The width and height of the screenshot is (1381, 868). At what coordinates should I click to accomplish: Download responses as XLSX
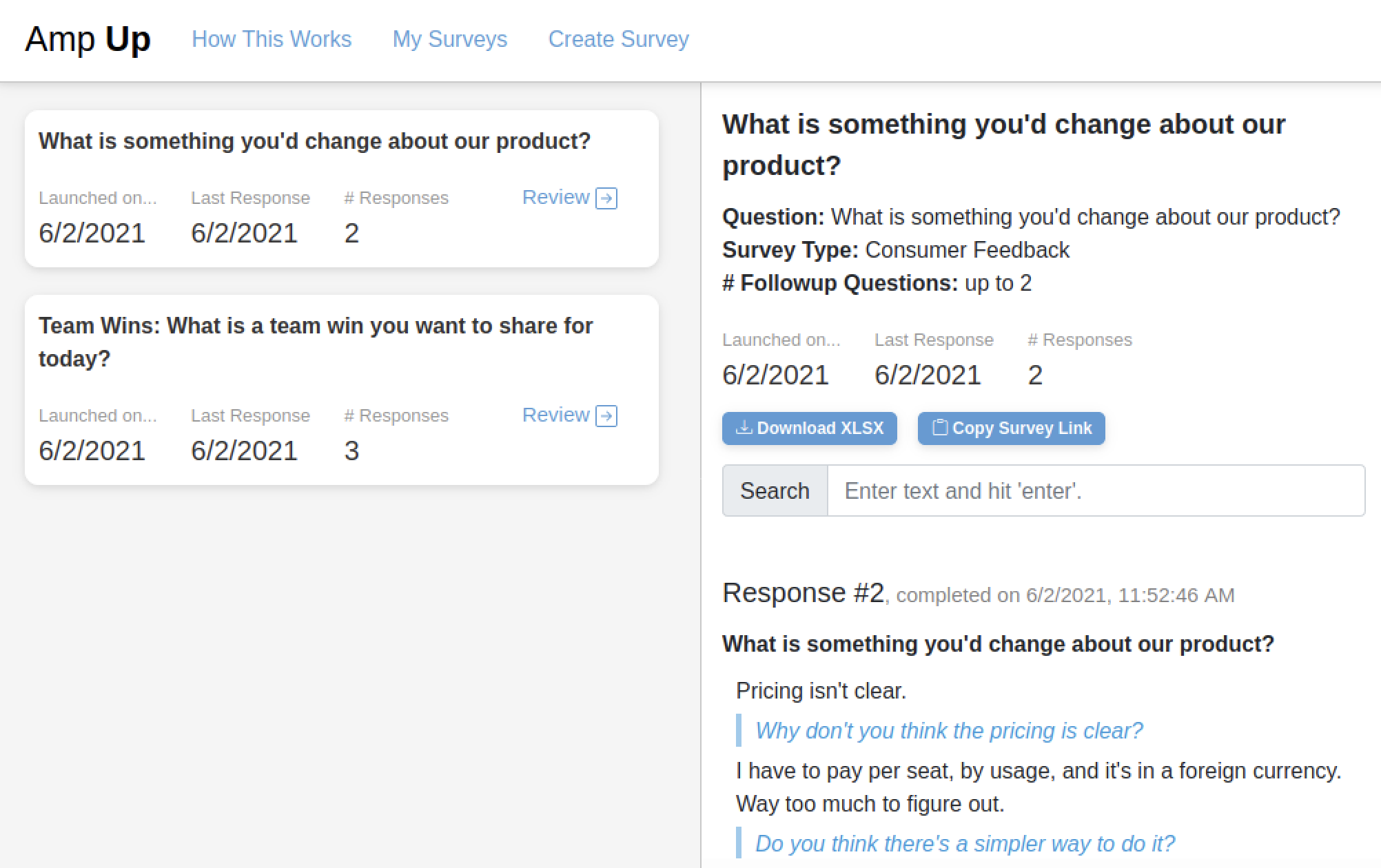coord(810,428)
